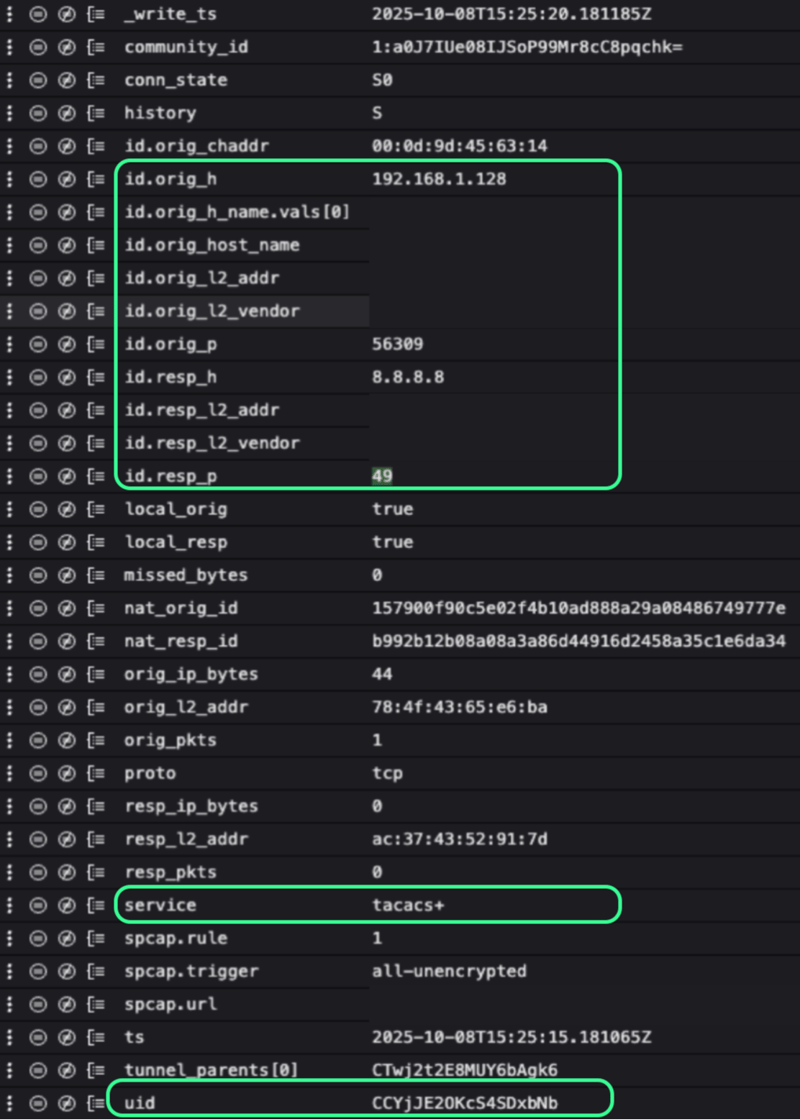The width and height of the screenshot is (800, 1119).
Task: Filter for the uid value icon
Action: [x=39, y=1102]
